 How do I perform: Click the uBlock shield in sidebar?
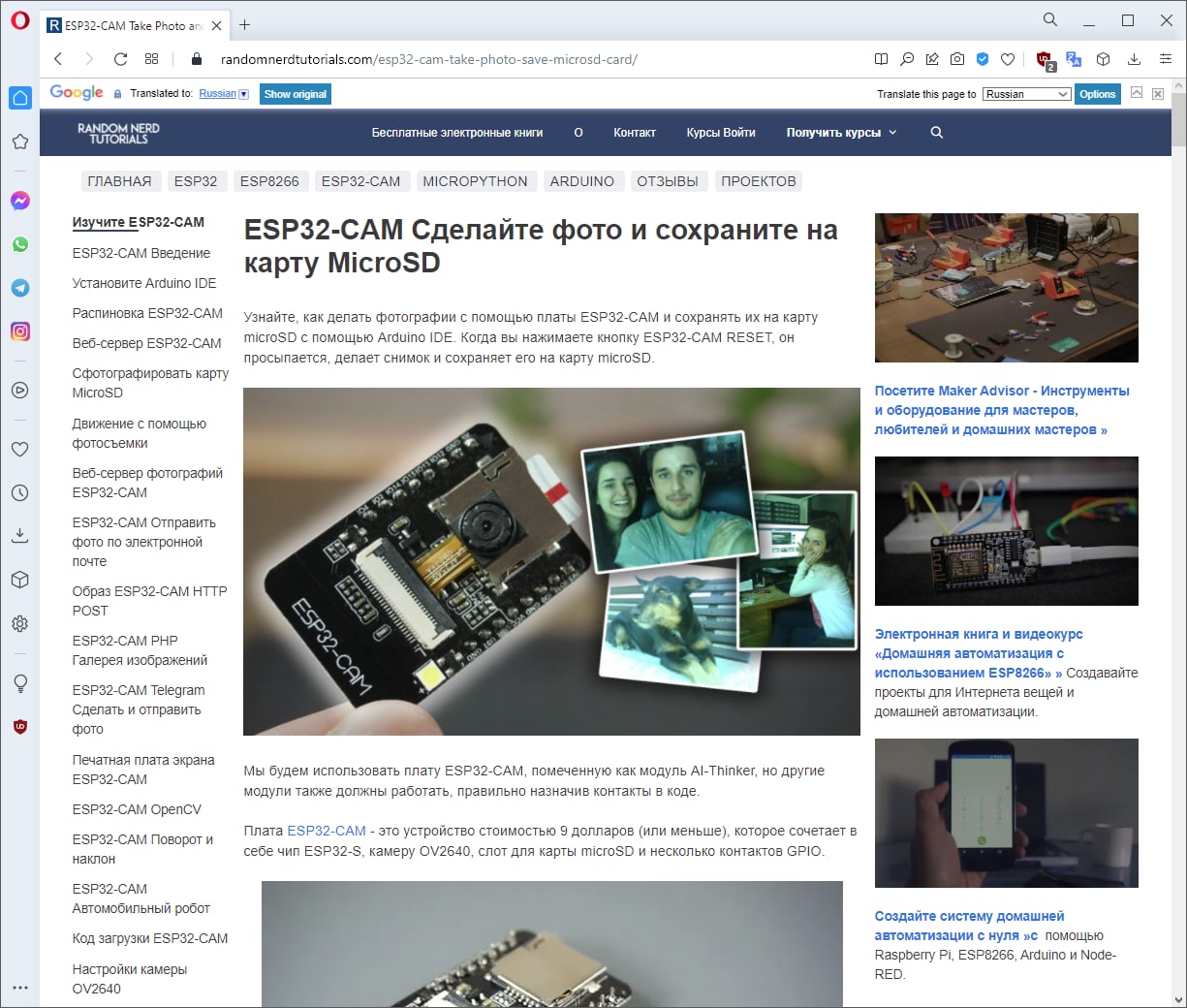pos(19,727)
